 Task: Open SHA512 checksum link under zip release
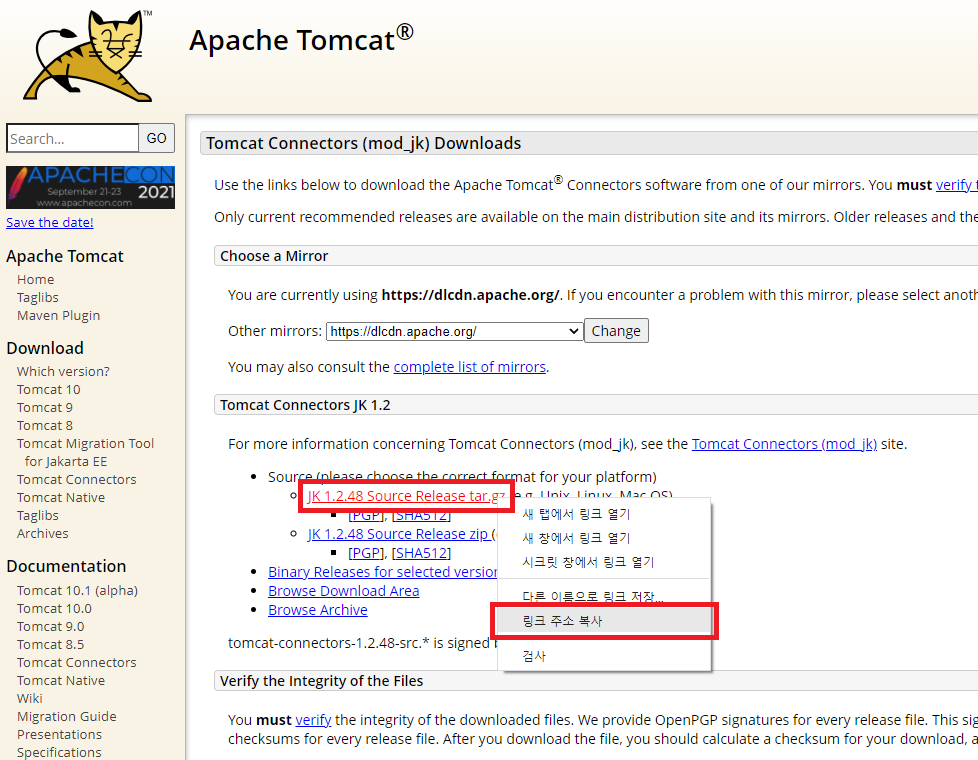point(422,553)
